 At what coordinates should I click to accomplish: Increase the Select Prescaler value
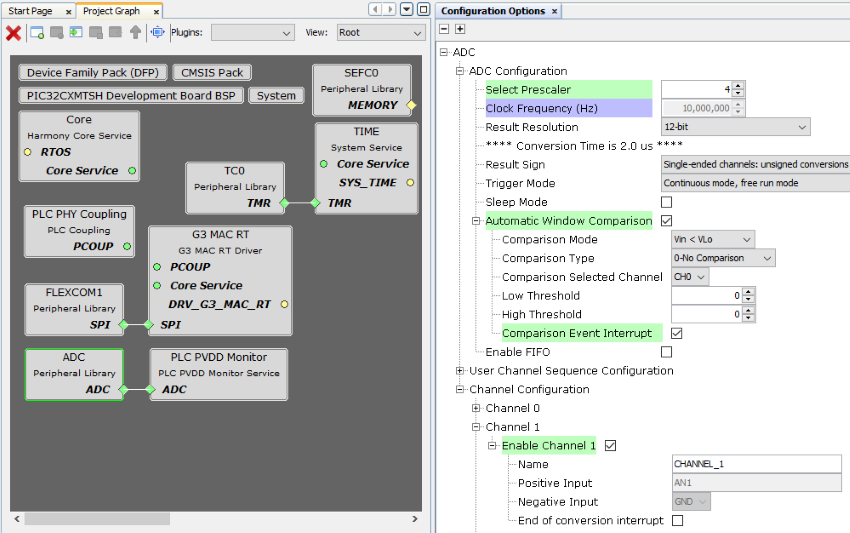(x=738, y=86)
